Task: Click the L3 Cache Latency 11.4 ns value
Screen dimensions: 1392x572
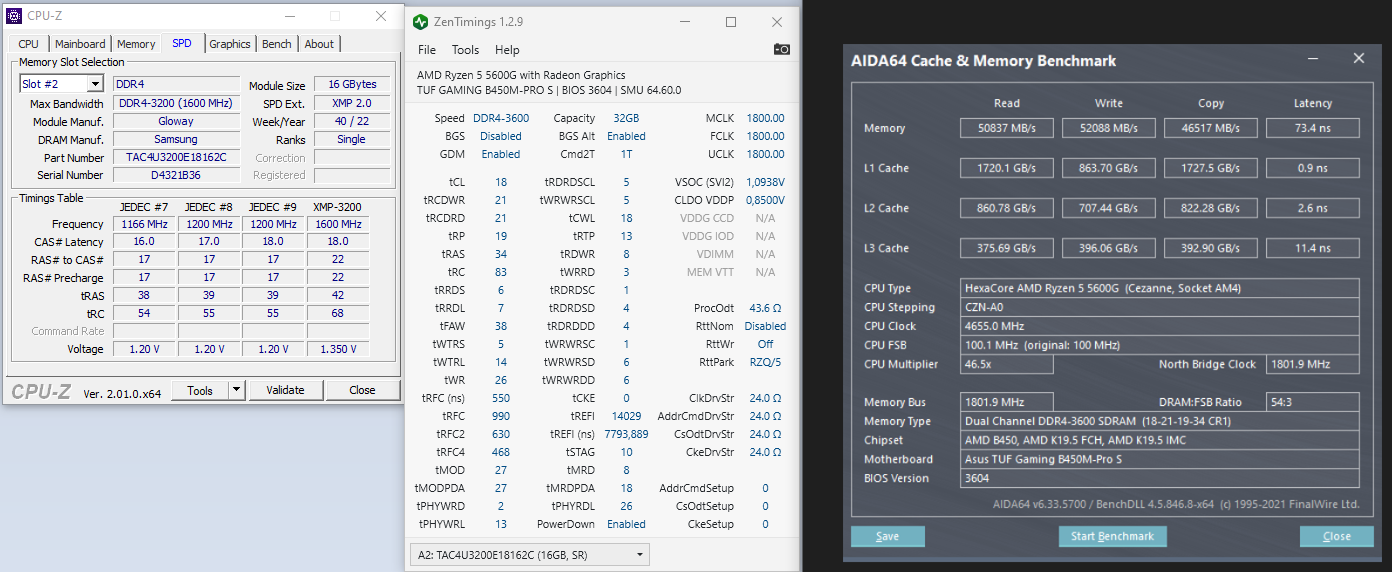Action: [1313, 248]
